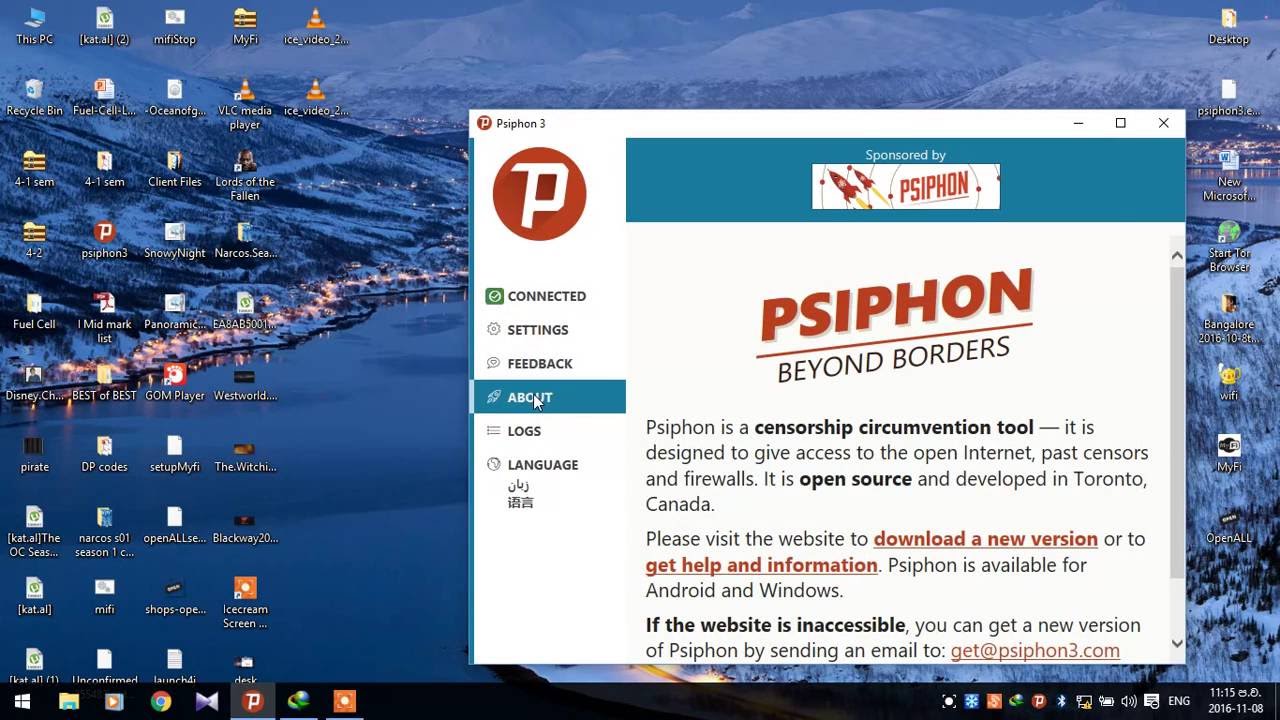Open Icecream Screen Recorder from the taskbar
Screen dimensions: 1280x720
tap(344, 701)
